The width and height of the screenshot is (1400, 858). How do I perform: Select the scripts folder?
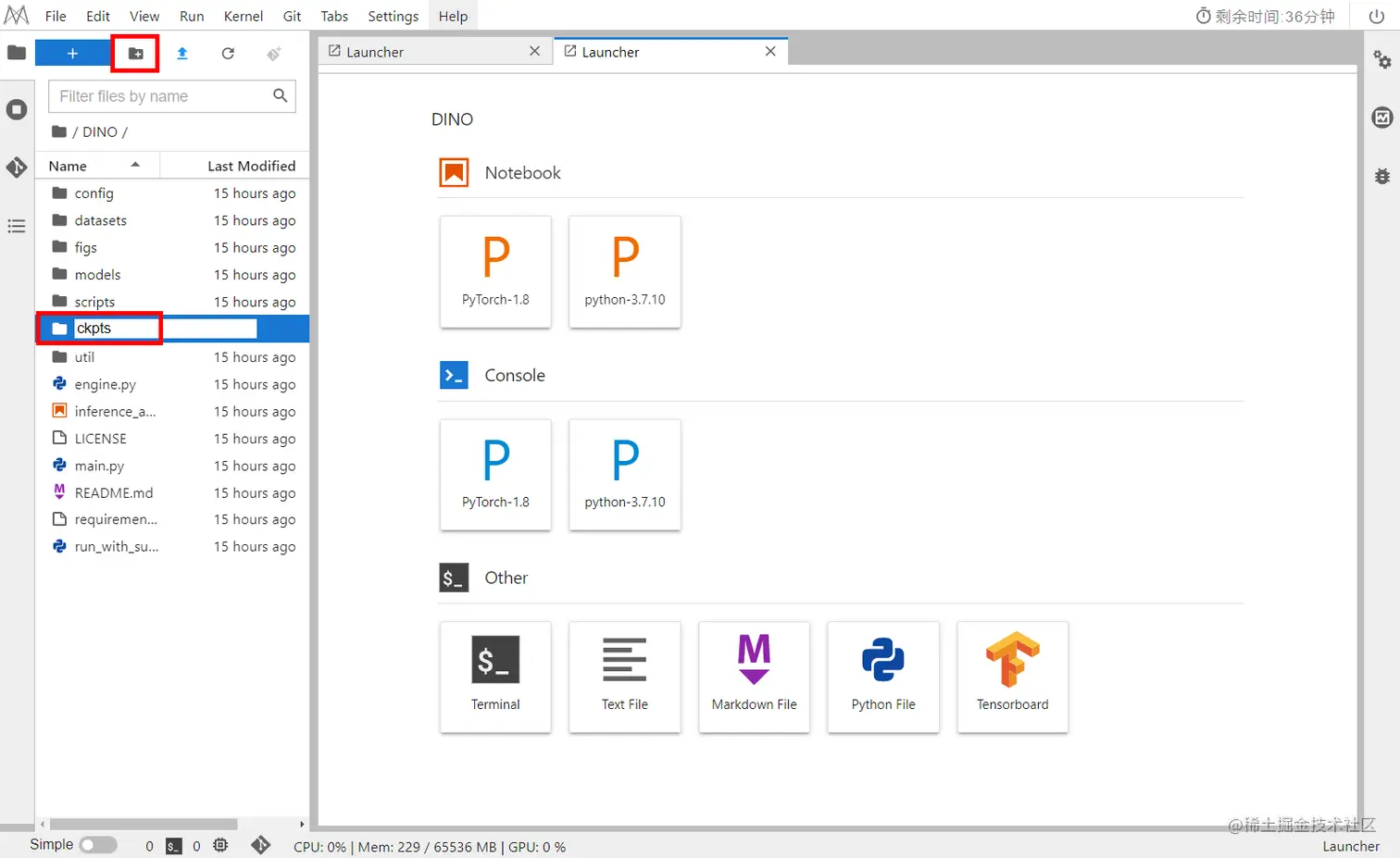click(172, 302)
